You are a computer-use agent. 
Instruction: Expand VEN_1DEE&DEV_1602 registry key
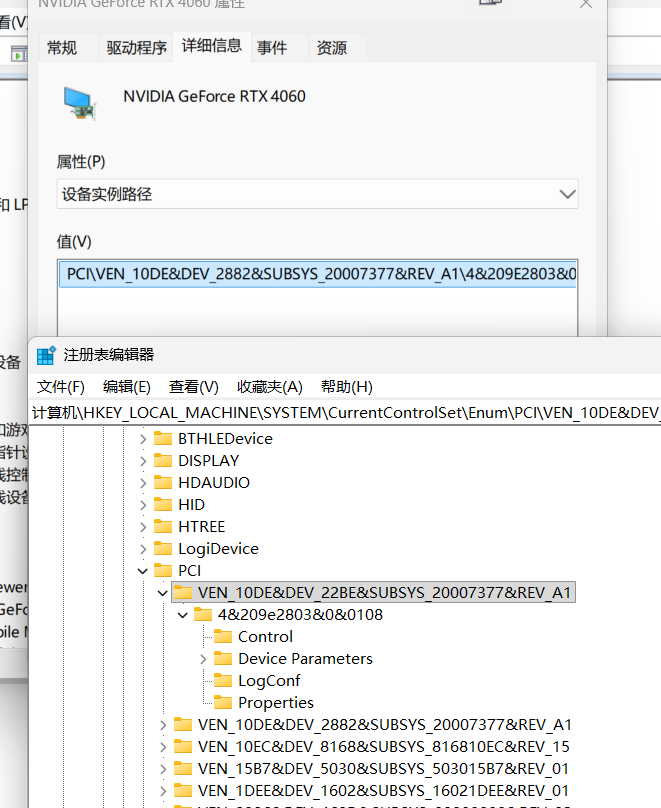pos(163,792)
